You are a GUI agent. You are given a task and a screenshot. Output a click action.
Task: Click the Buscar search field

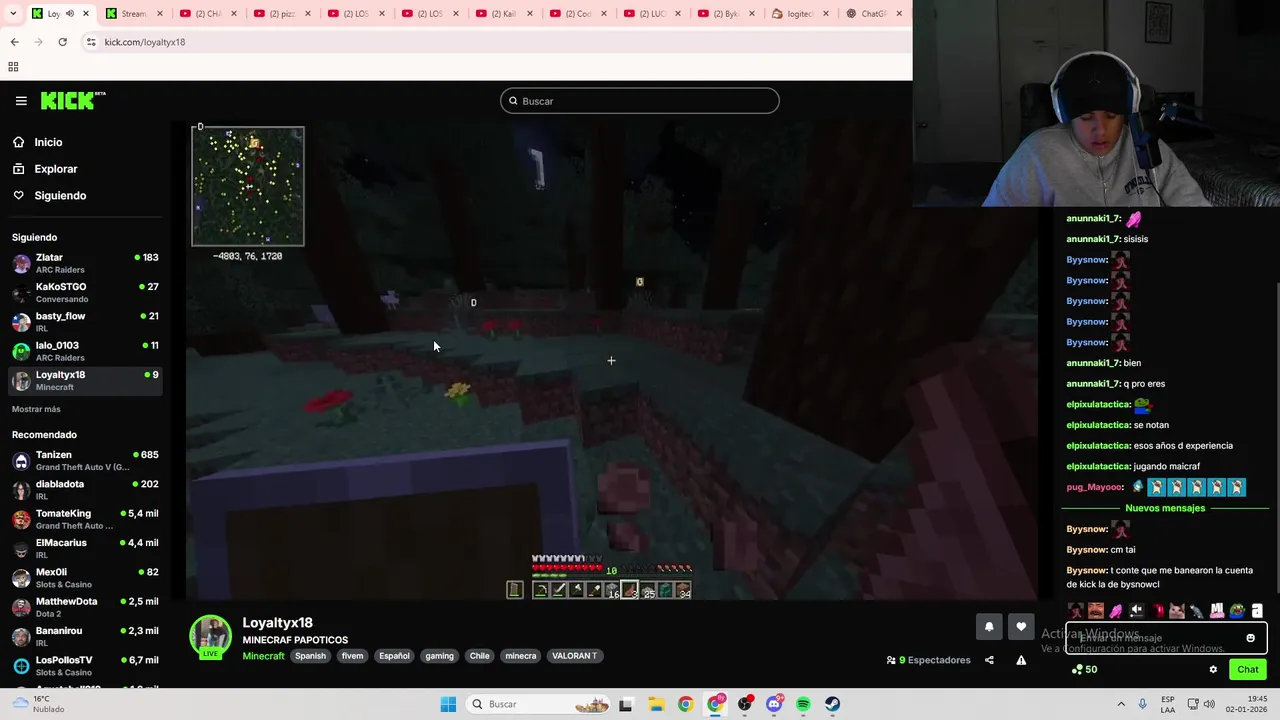640,101
